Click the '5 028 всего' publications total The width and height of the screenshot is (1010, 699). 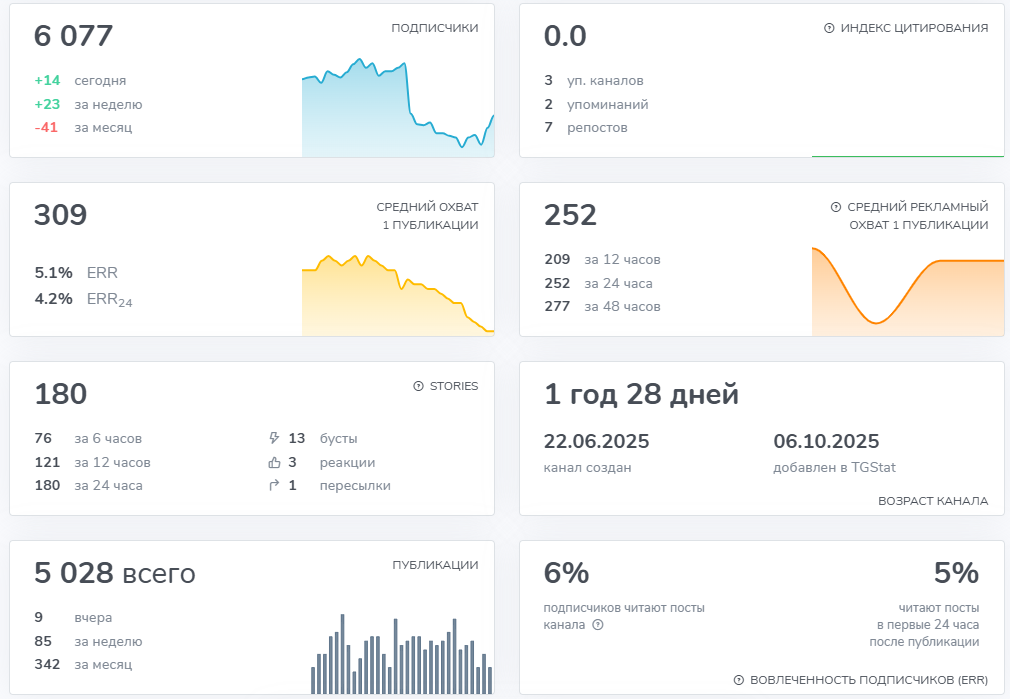pos(115,573)
